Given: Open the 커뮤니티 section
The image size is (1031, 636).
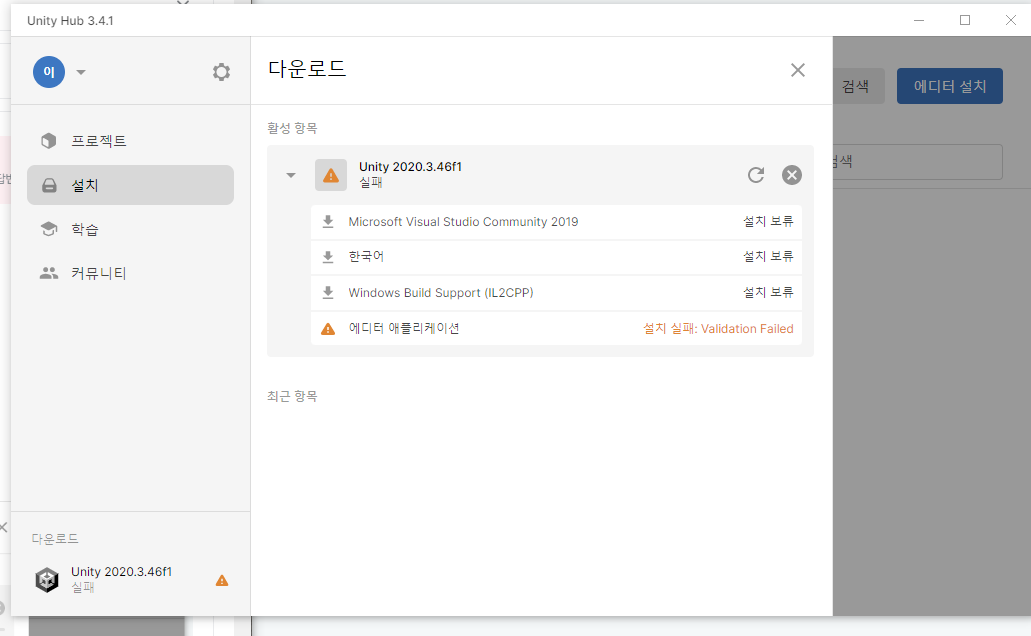Looking at the screenshot, I should (130, 273).
